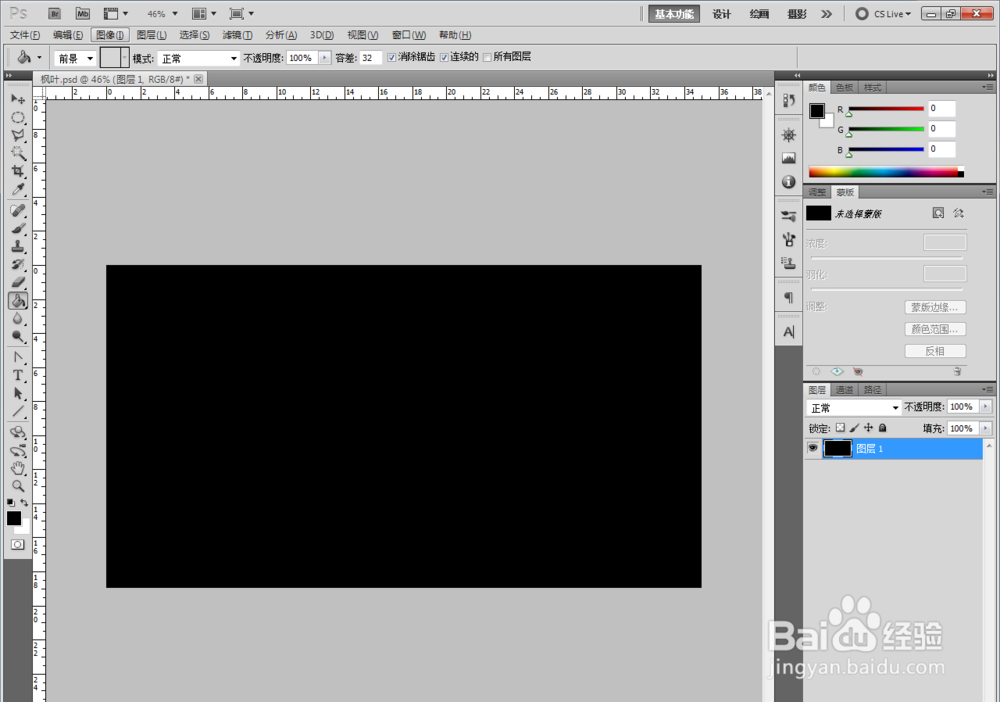Screen dimensions: 1000x702
Task: Open the layer blend mode 正常 dropdown
Action: [853, 407]
